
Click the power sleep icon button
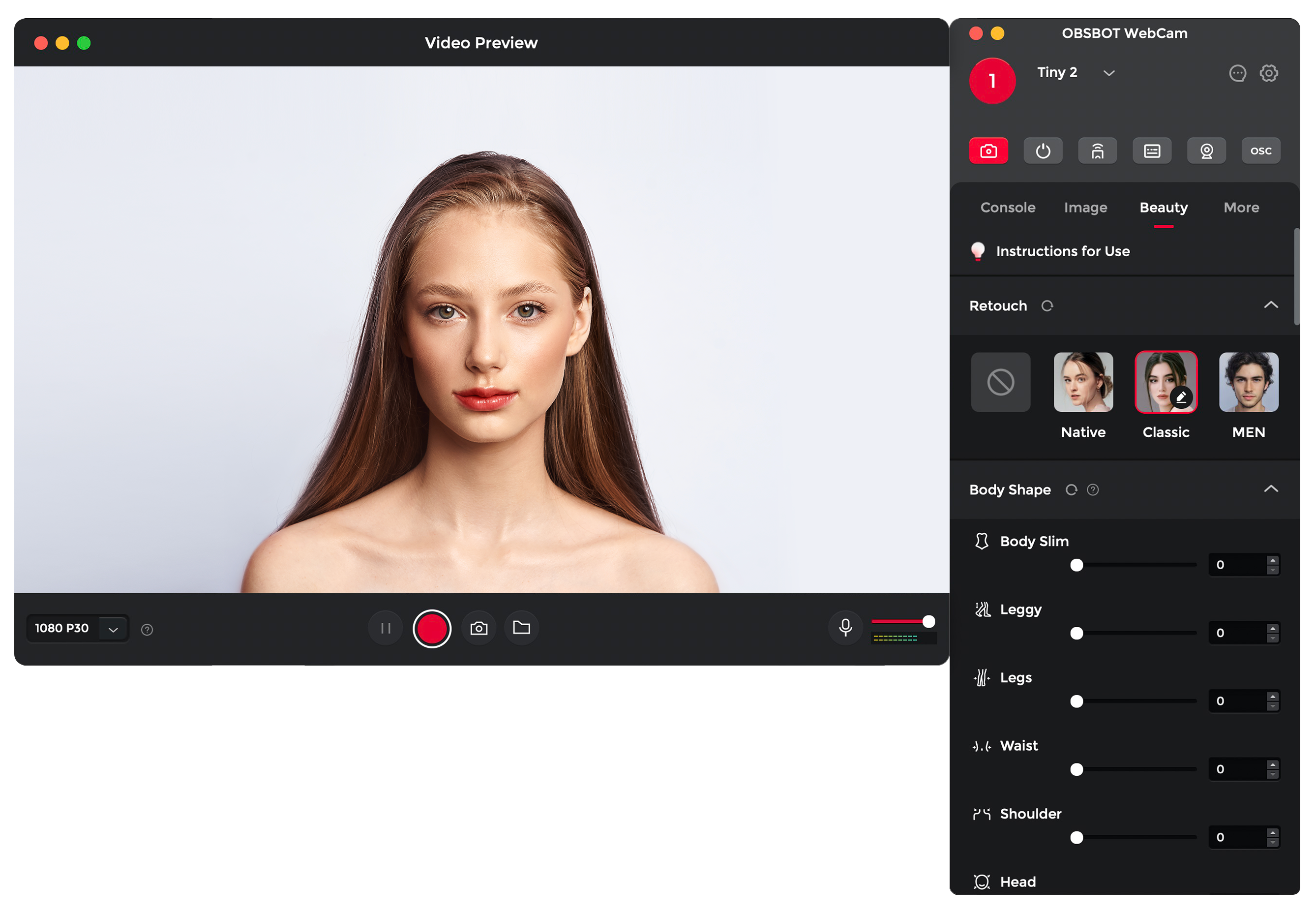coord(1043,151)
